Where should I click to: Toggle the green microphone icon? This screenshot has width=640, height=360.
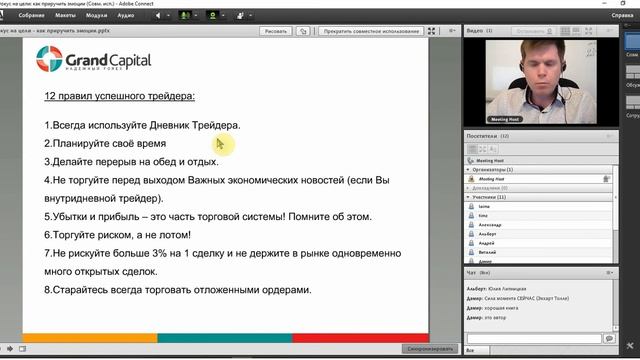[x=185, y=16]
